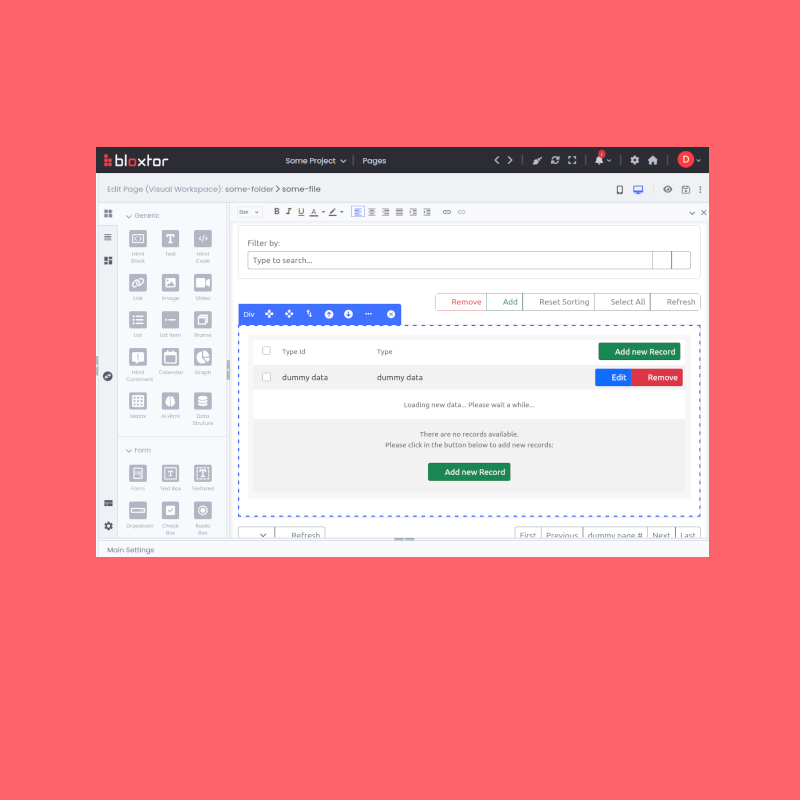Choose the List Item widget
The width and height of the screenshot is (800, 800).
[x=170, y=324]
